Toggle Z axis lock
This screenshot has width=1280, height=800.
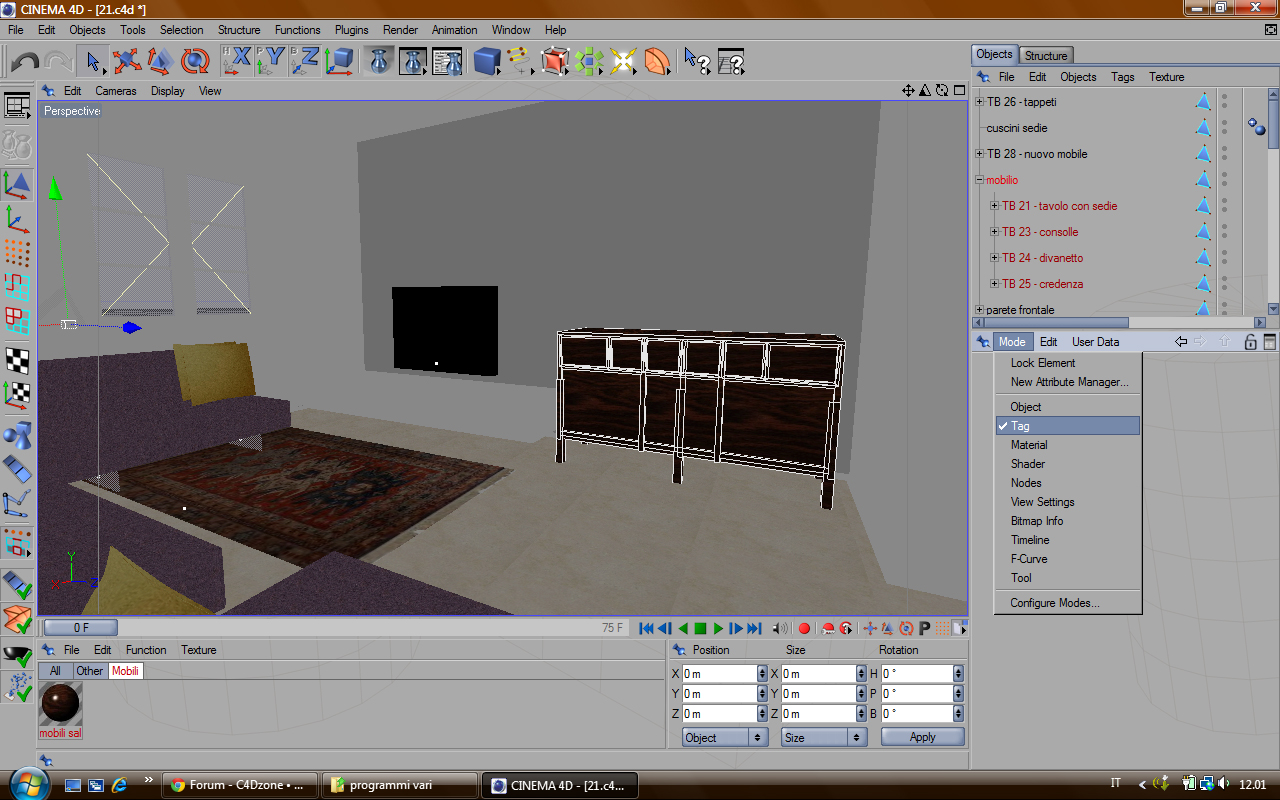(x=305, y=62)
